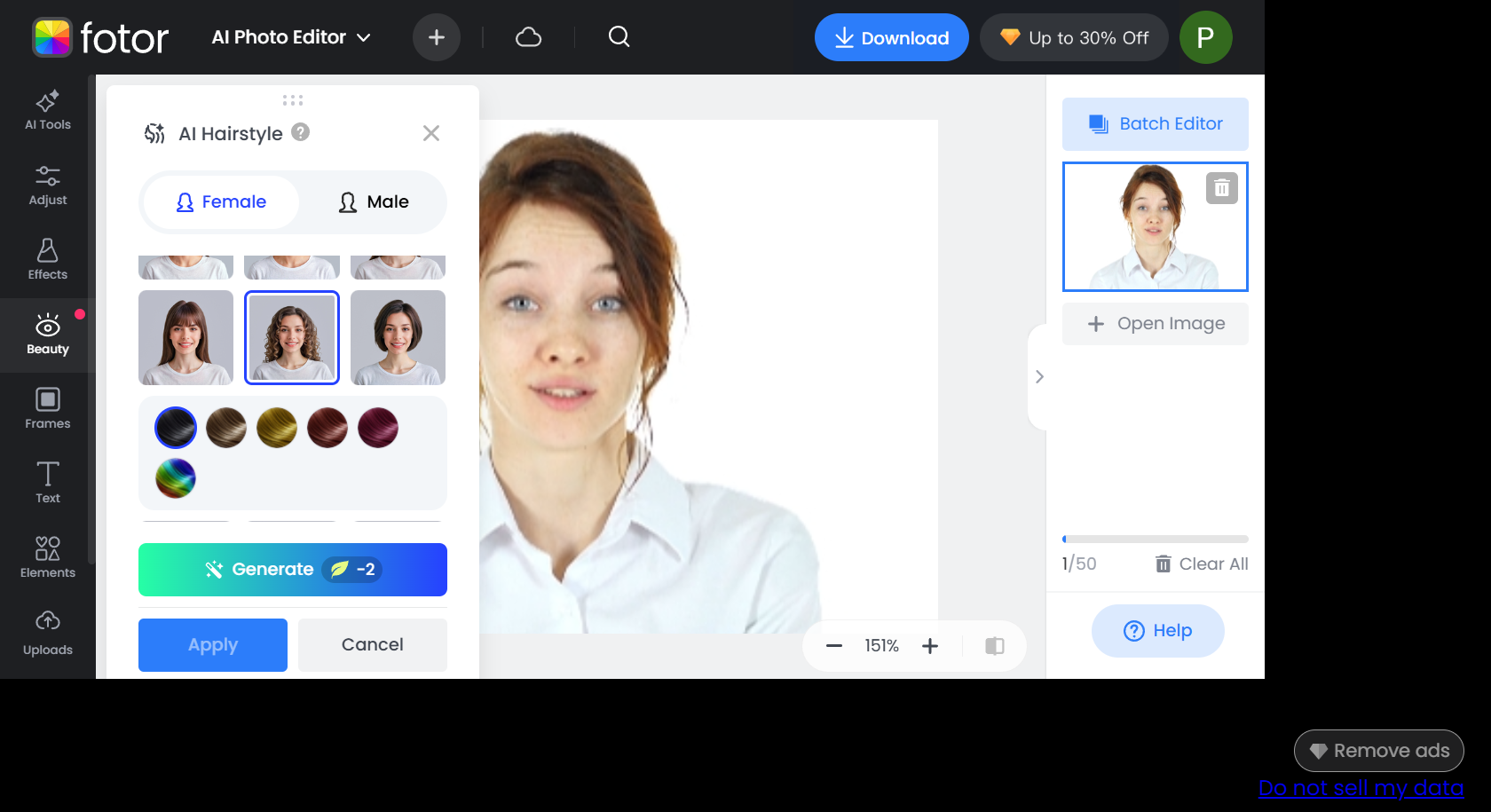Grab the panel drag handle dots
This screenshot has height=812, width=1491.
293,100
